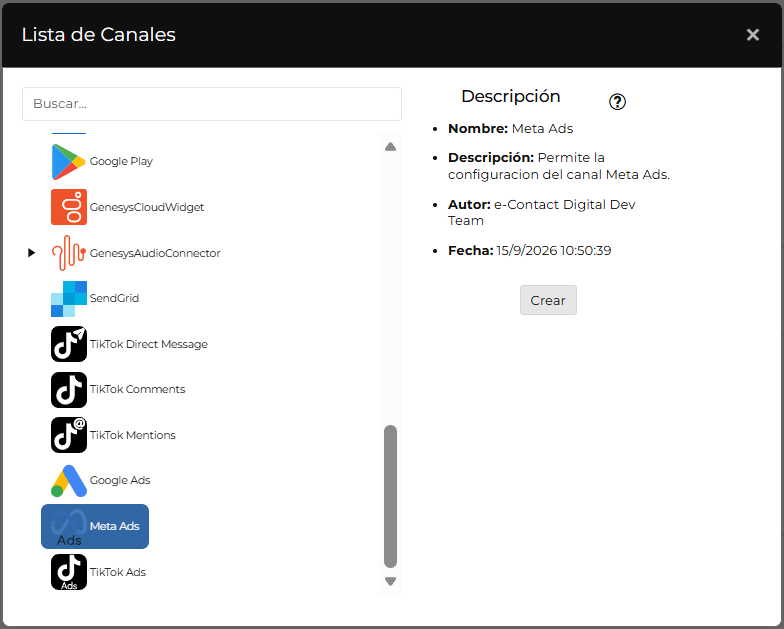Select the "GenesysCloudWidget" label

147,207
